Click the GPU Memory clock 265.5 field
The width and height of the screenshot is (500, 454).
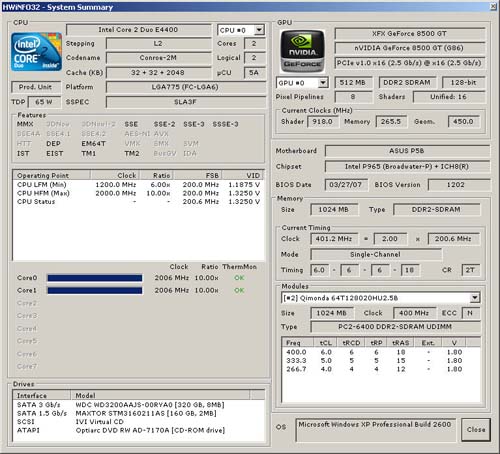[391, 122]
